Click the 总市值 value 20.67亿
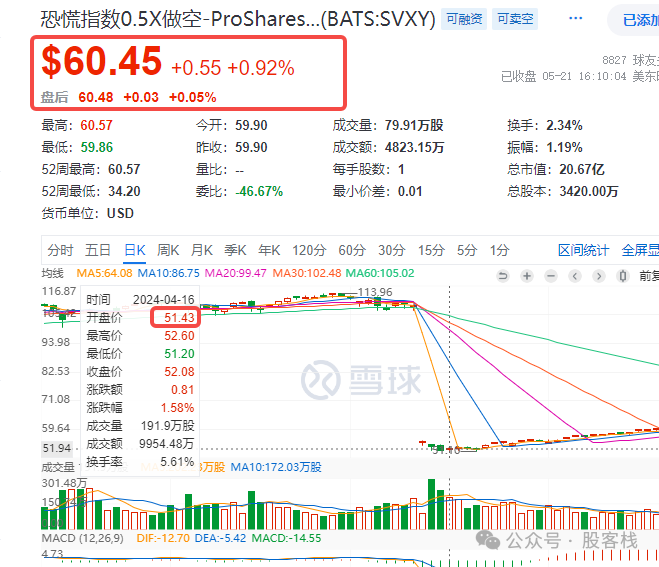Screen dimensions: 659x567 pyautogui.click(x=582, y=169)
